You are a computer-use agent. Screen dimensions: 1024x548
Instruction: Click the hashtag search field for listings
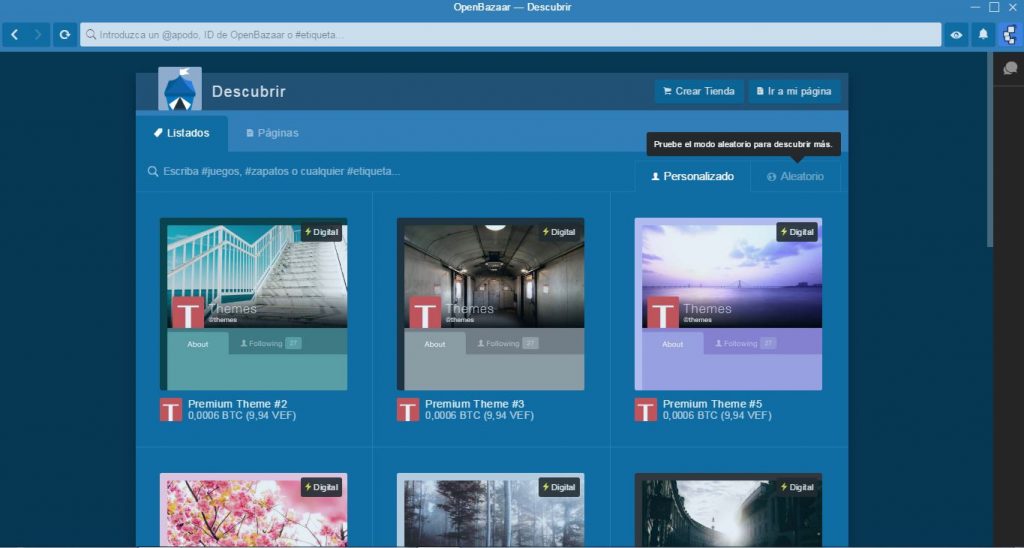[x=385, y=172]
